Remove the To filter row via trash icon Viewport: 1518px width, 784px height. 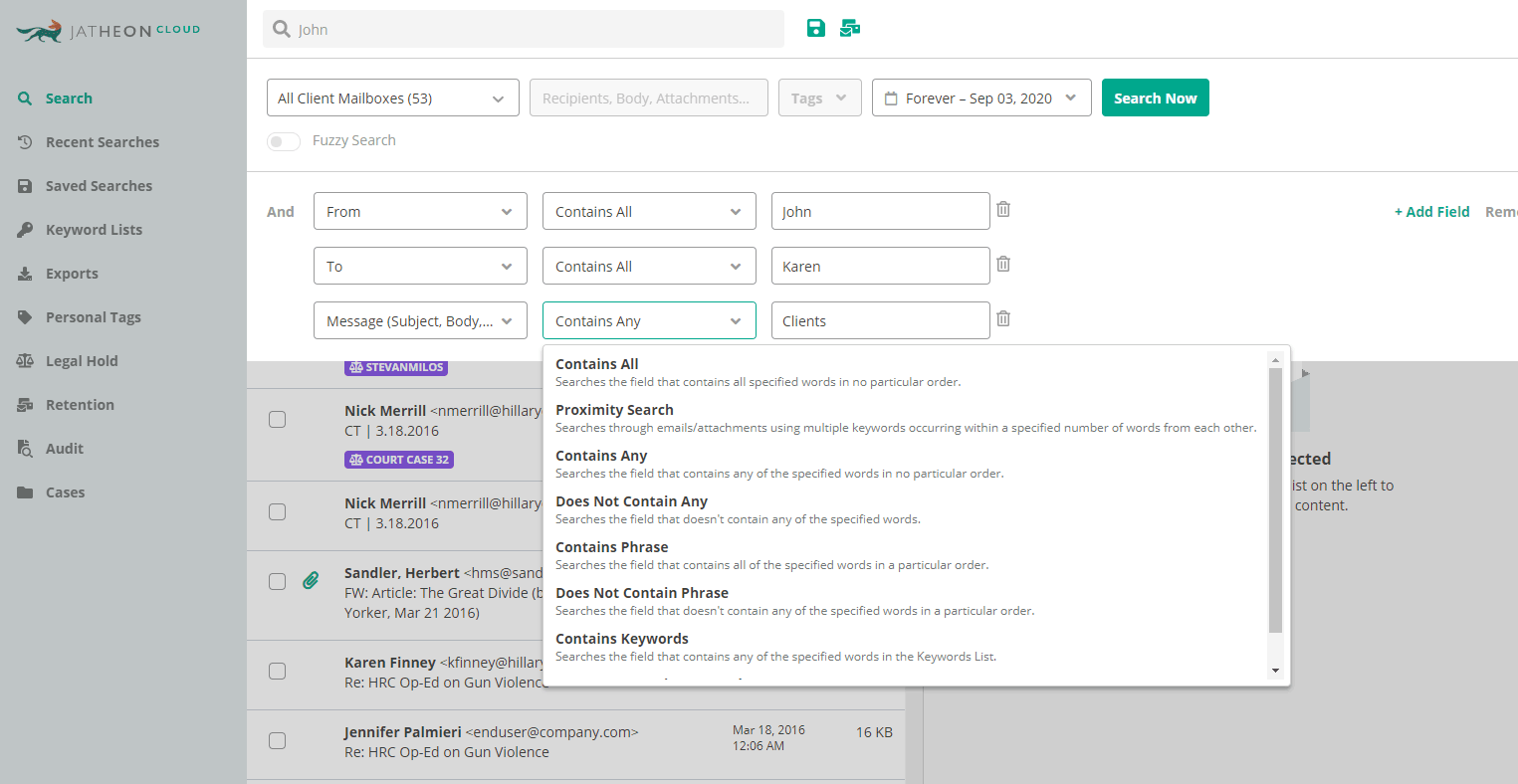(x=1003, y=264)
